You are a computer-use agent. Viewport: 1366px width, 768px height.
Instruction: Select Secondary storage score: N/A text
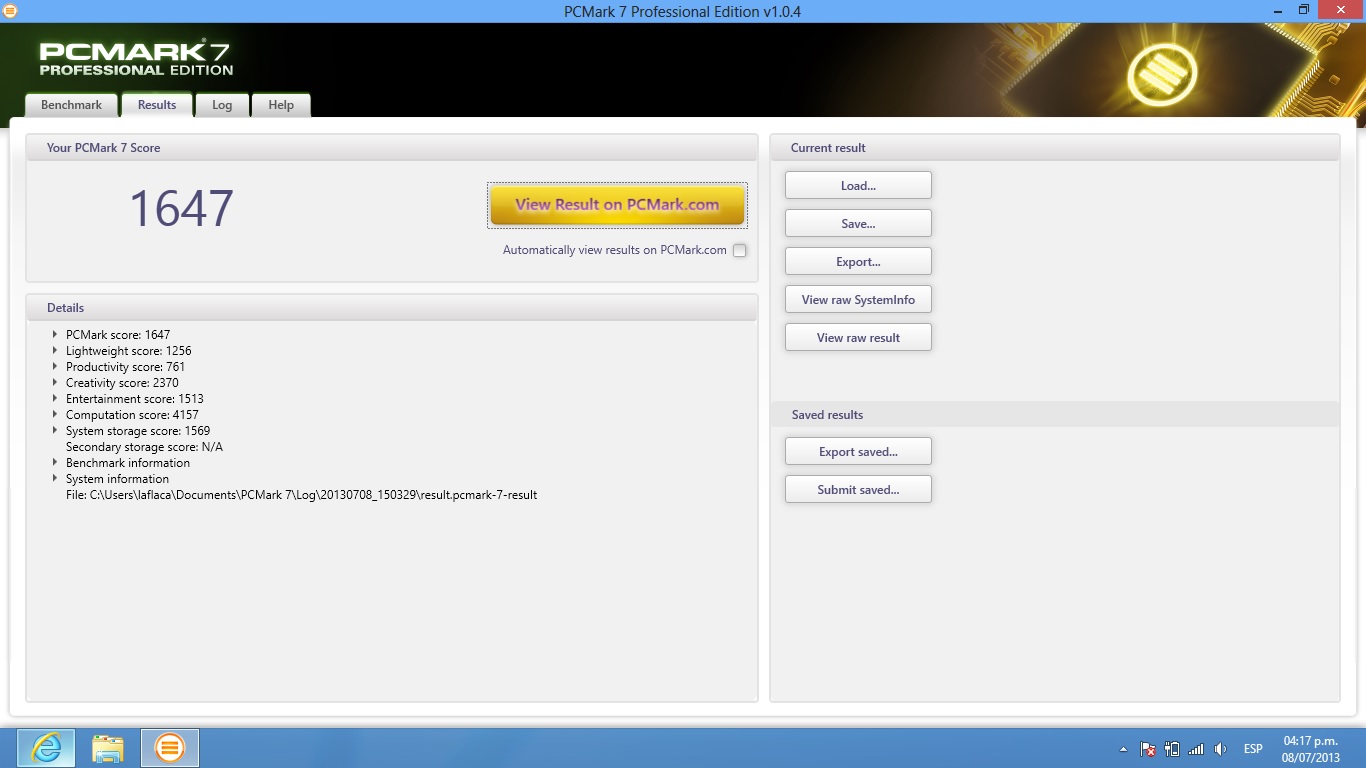coord(144,447)
